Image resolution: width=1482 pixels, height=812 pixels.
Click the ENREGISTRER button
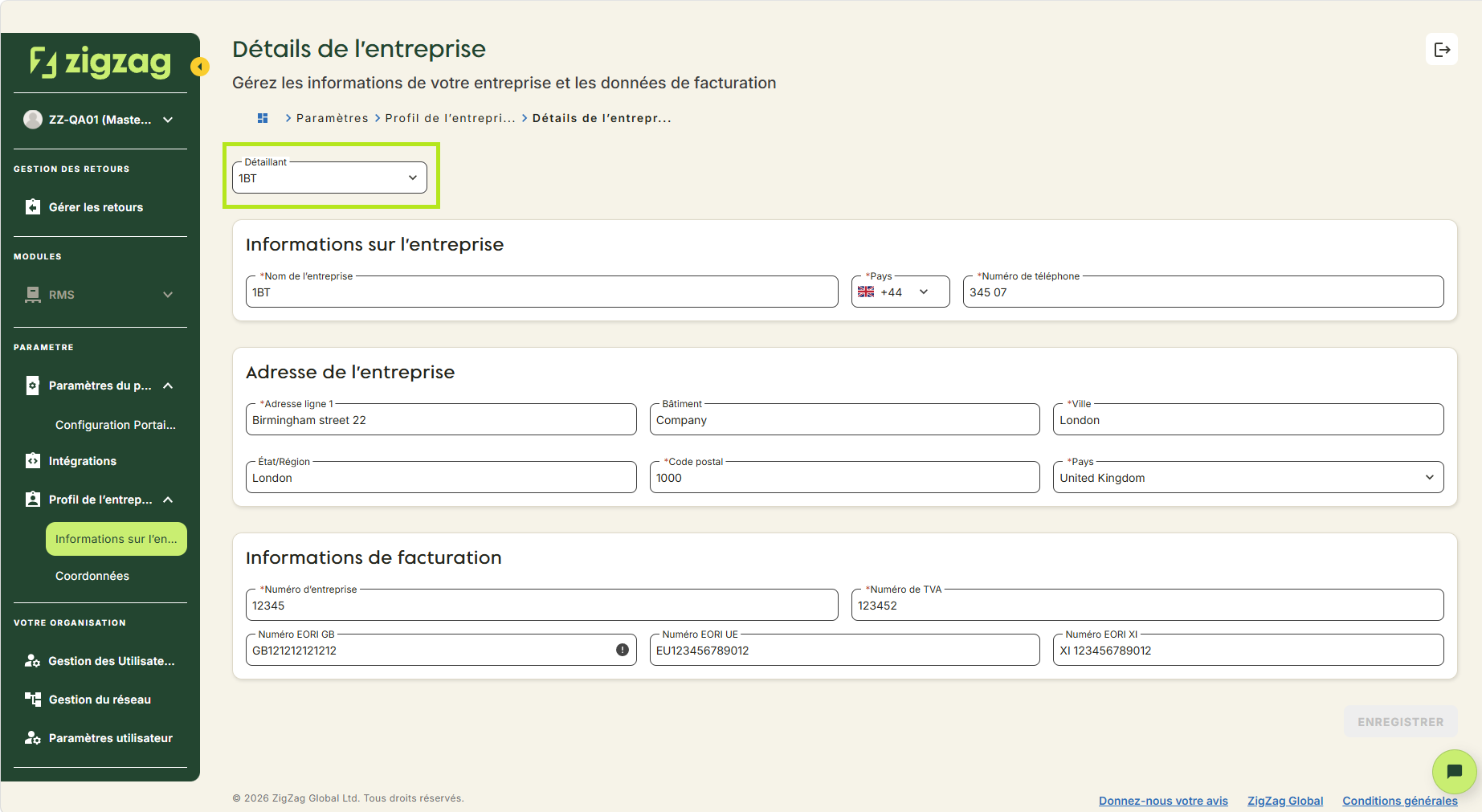pyautogui.click(x=1400, y=722)
